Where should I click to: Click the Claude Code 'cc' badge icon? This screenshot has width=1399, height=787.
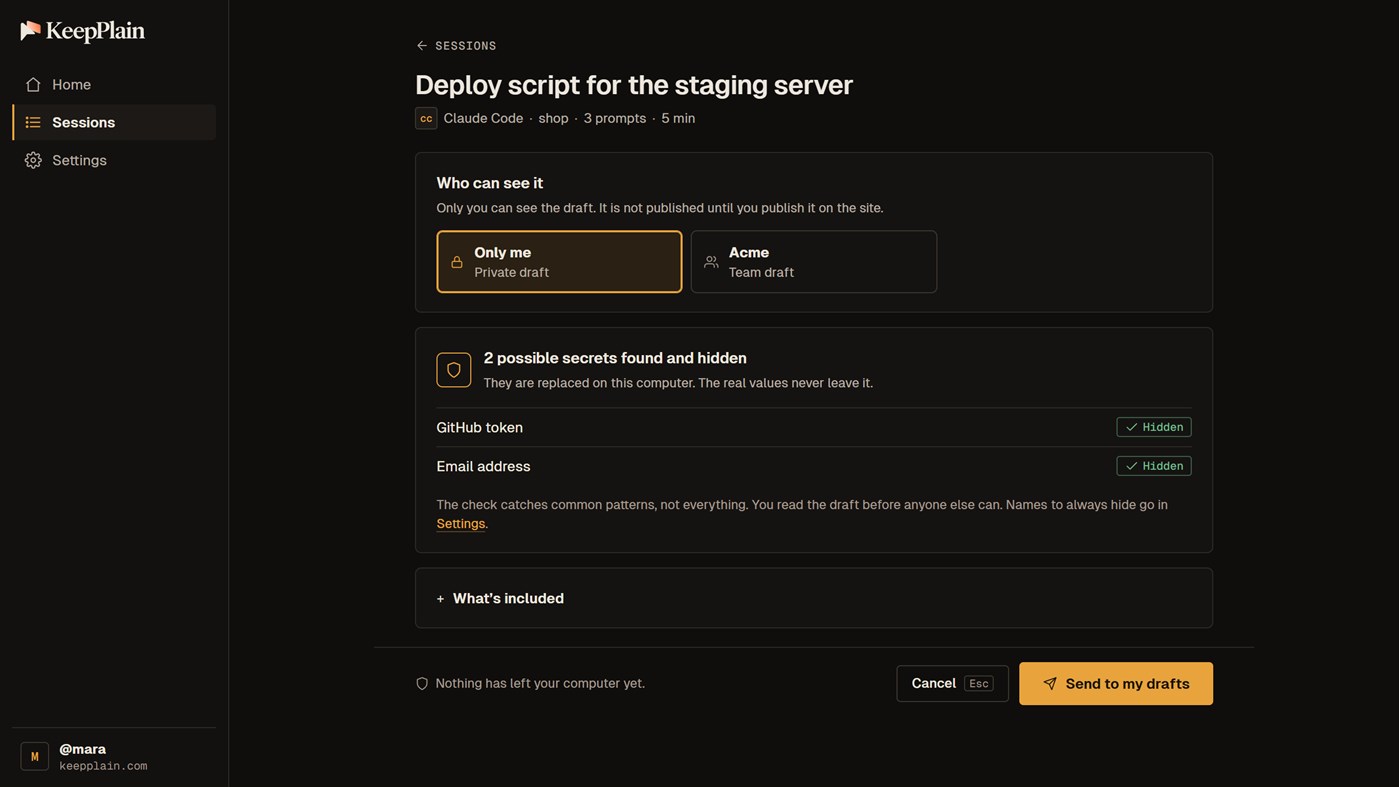tap(426, 118)
